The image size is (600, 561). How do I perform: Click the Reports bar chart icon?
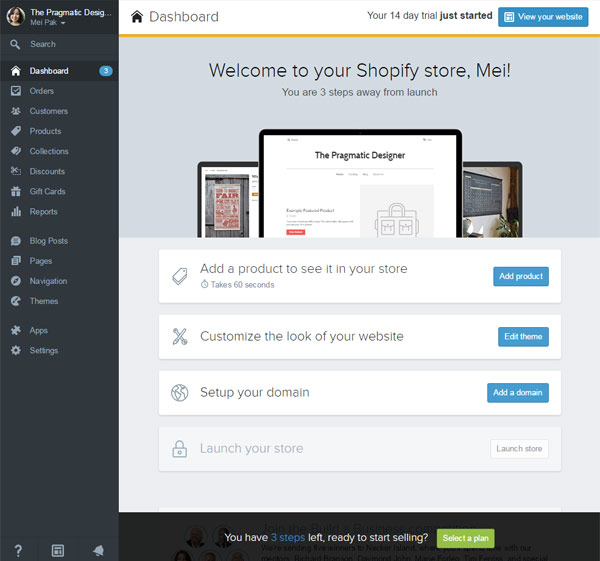[16, 211]
